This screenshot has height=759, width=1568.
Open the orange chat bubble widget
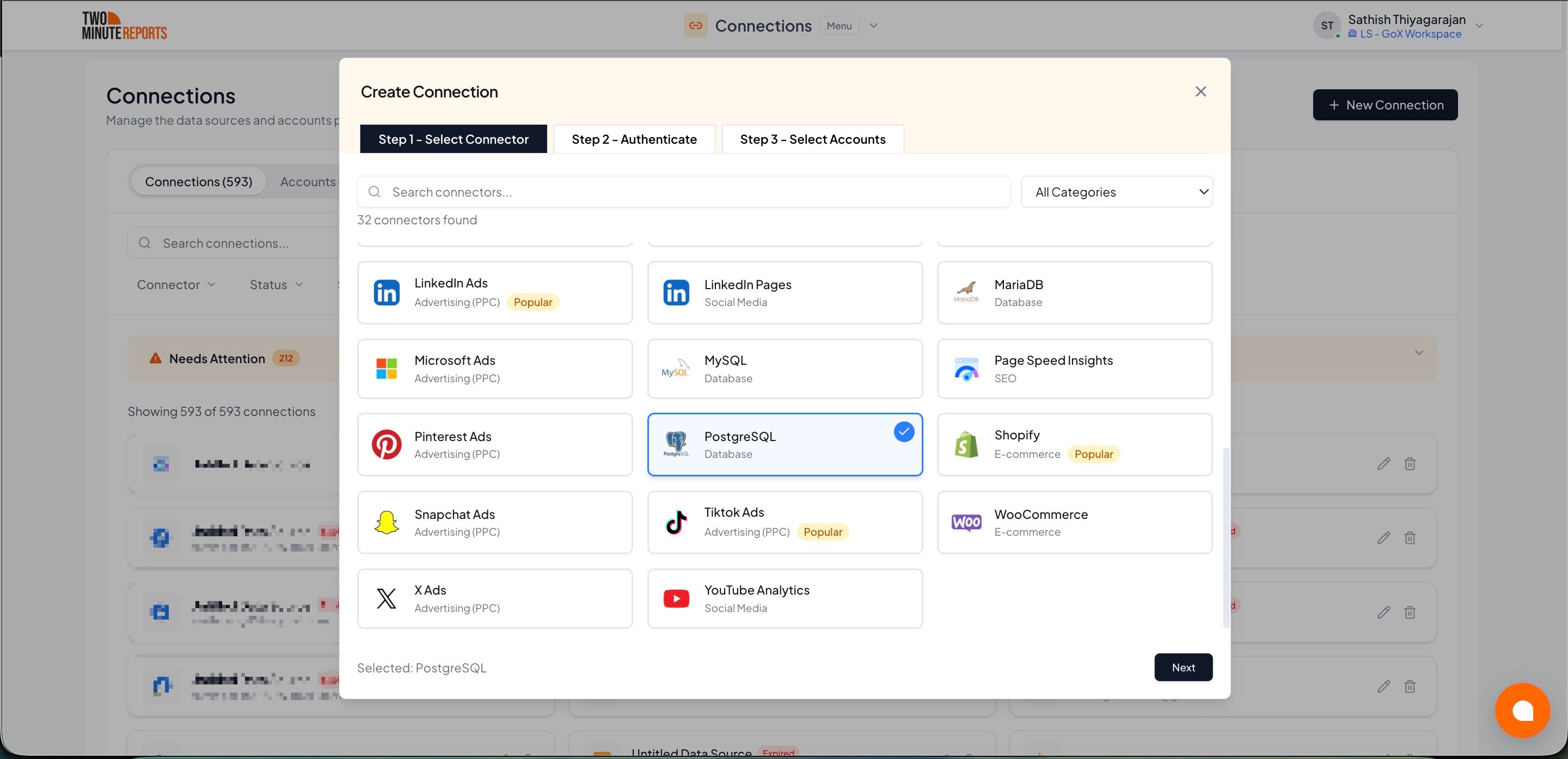1522,709
